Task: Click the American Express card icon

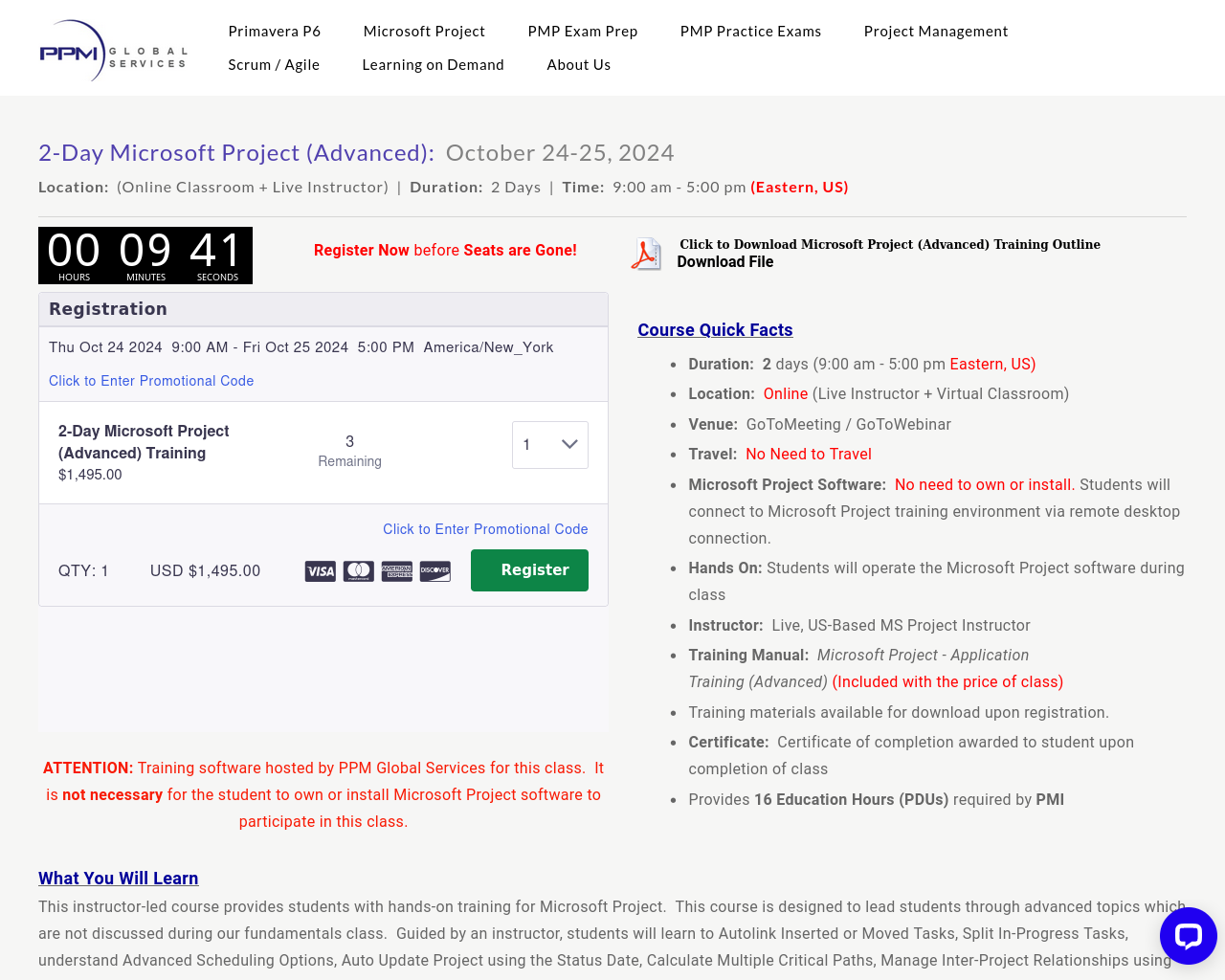Action: [x=397, y=571]
